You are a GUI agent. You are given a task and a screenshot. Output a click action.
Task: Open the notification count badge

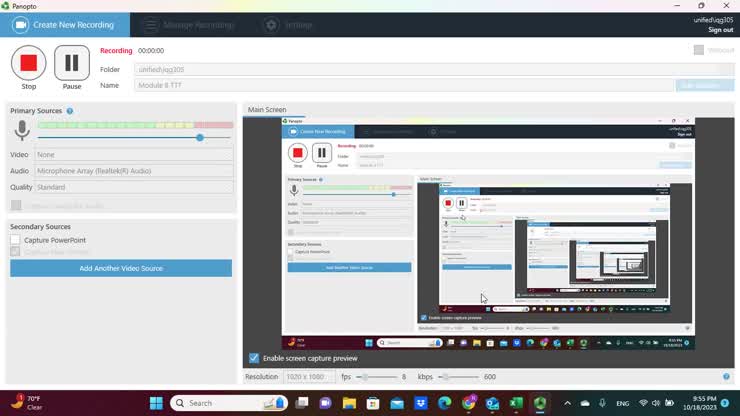725,403
